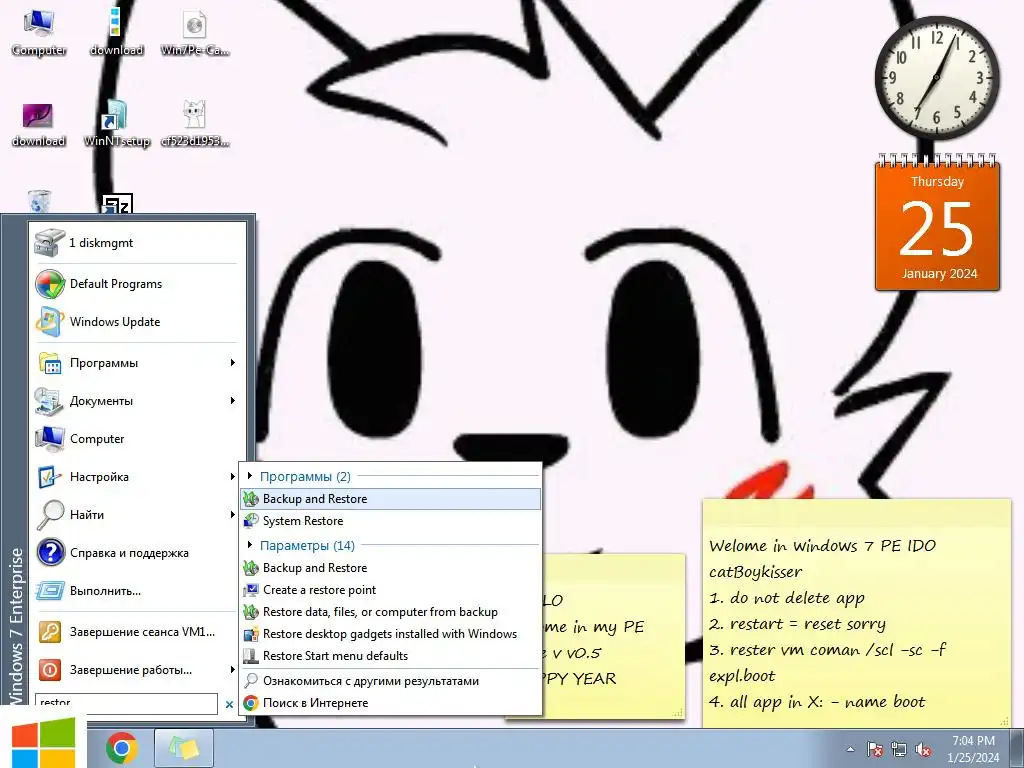Image resolution: width=1024 pixels, height=768 pixels.
Task: Click the Thursday 25 calendar gadget
Action: pos(937,223)
